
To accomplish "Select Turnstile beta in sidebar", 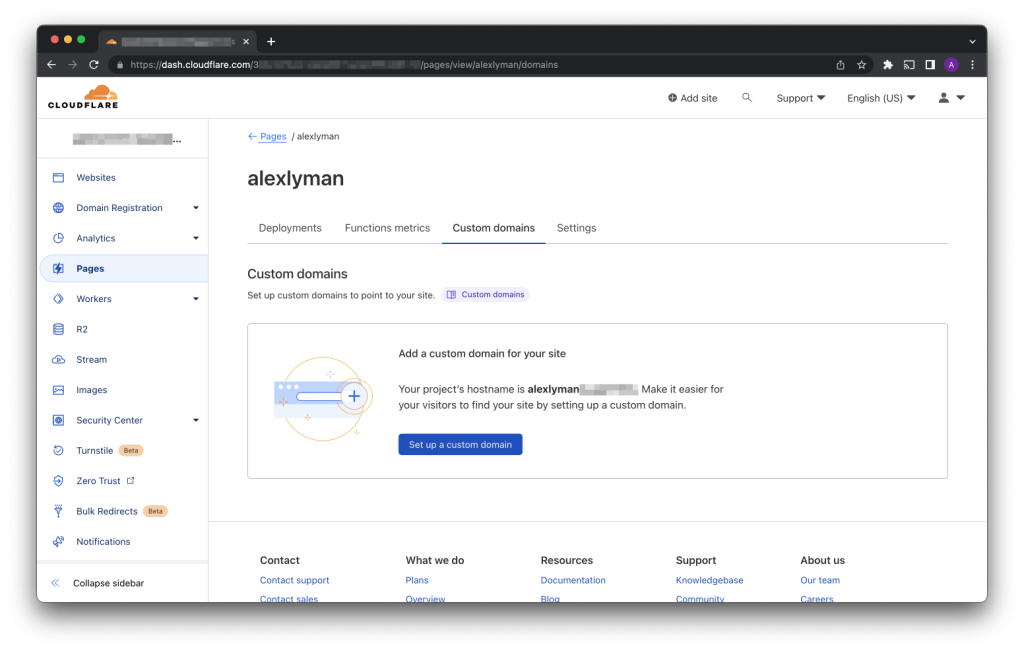I will [x=95, y=451].
